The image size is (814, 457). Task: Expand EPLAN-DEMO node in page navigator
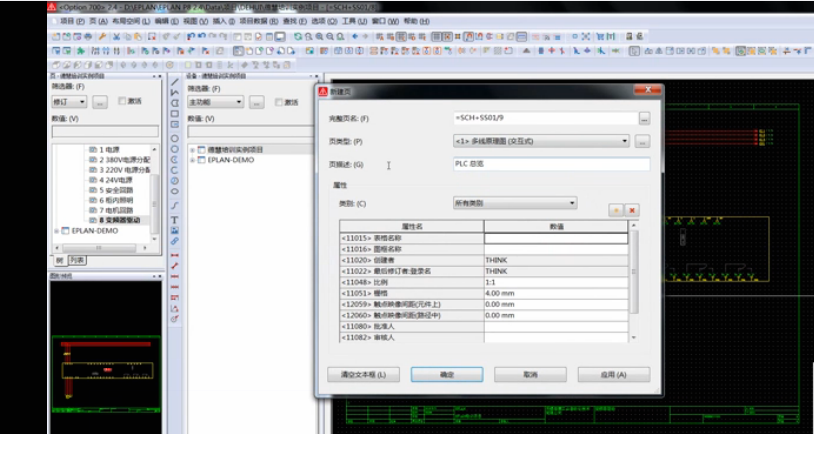click(57, 231)
